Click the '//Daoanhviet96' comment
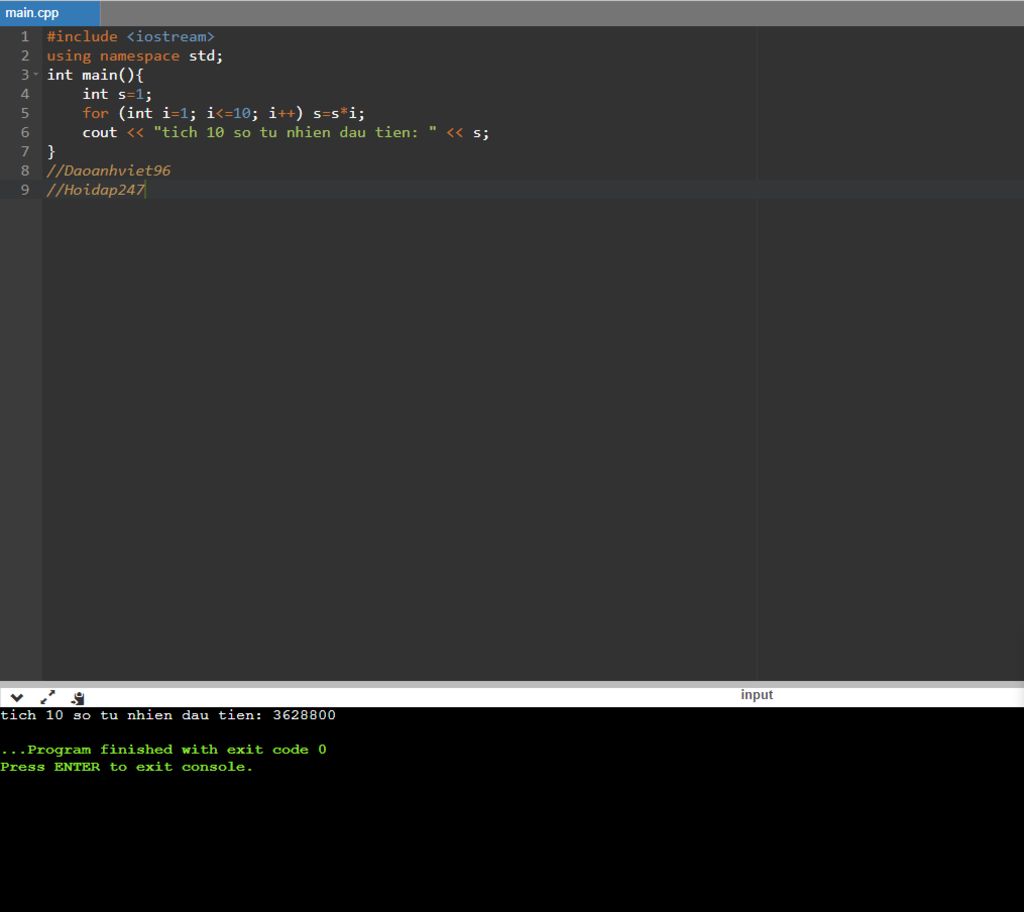The height and width of the screenshot is (912, 1024). (x=108, y=171)
